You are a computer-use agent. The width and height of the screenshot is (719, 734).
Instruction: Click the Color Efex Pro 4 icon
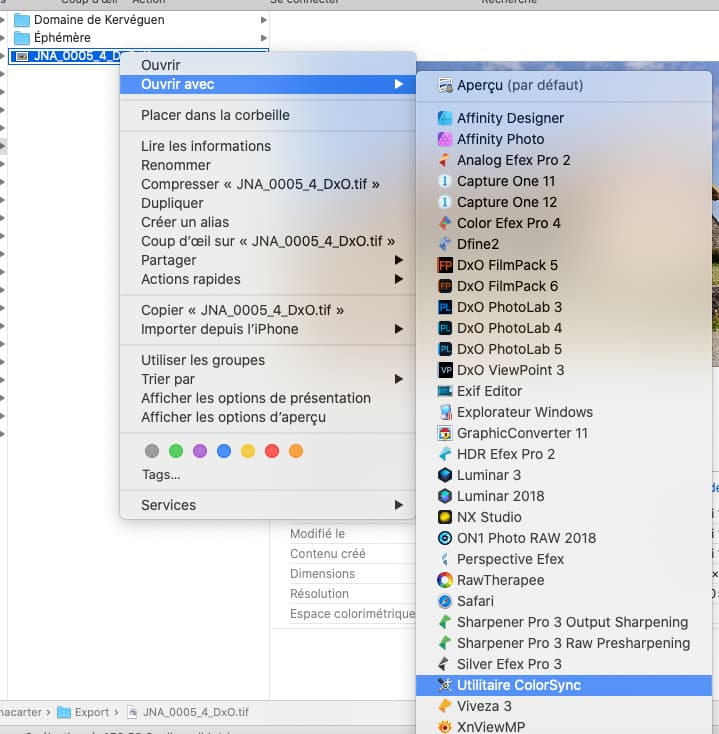click(445, 223)
